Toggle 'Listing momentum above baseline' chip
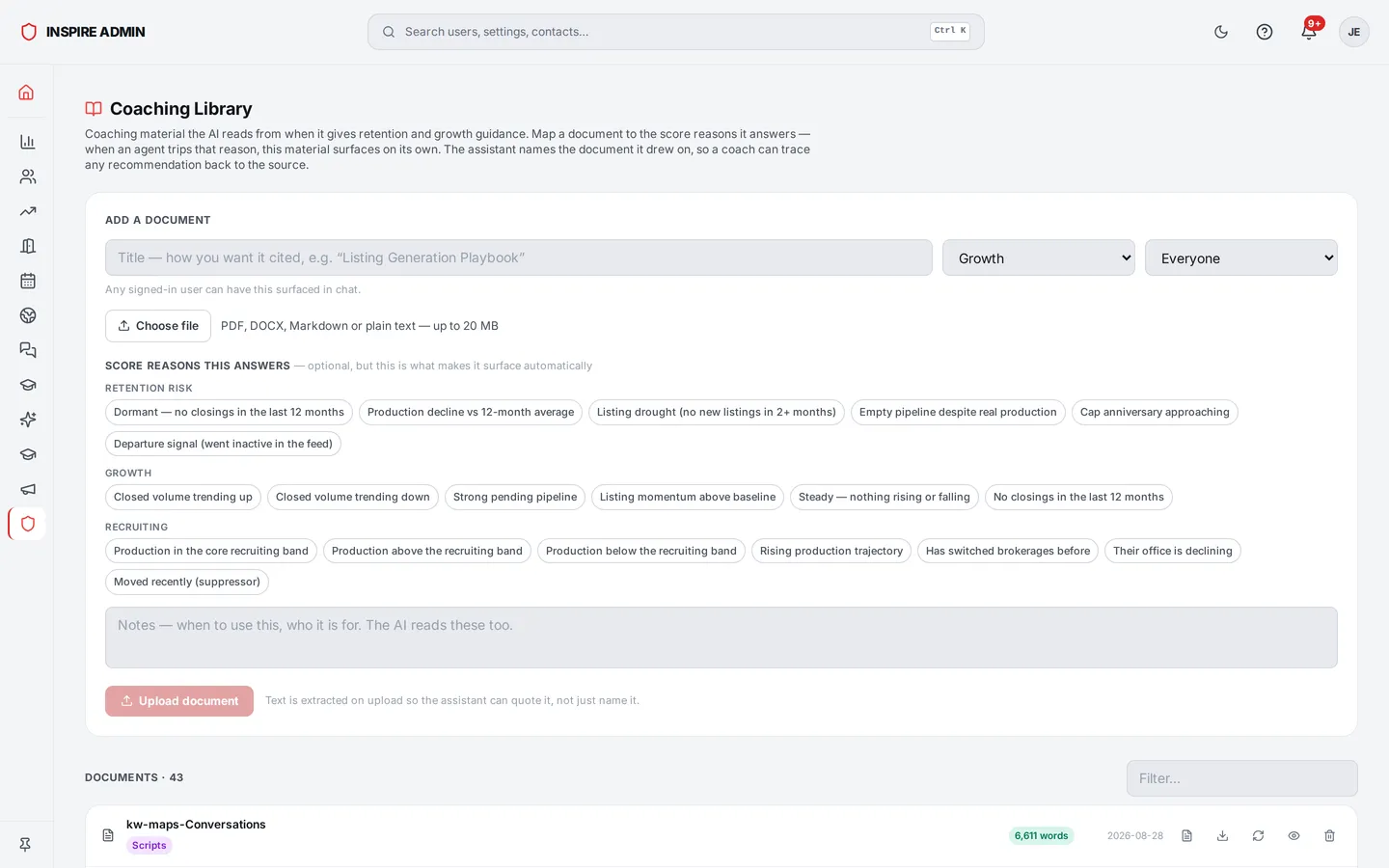 tap(688, 497)
